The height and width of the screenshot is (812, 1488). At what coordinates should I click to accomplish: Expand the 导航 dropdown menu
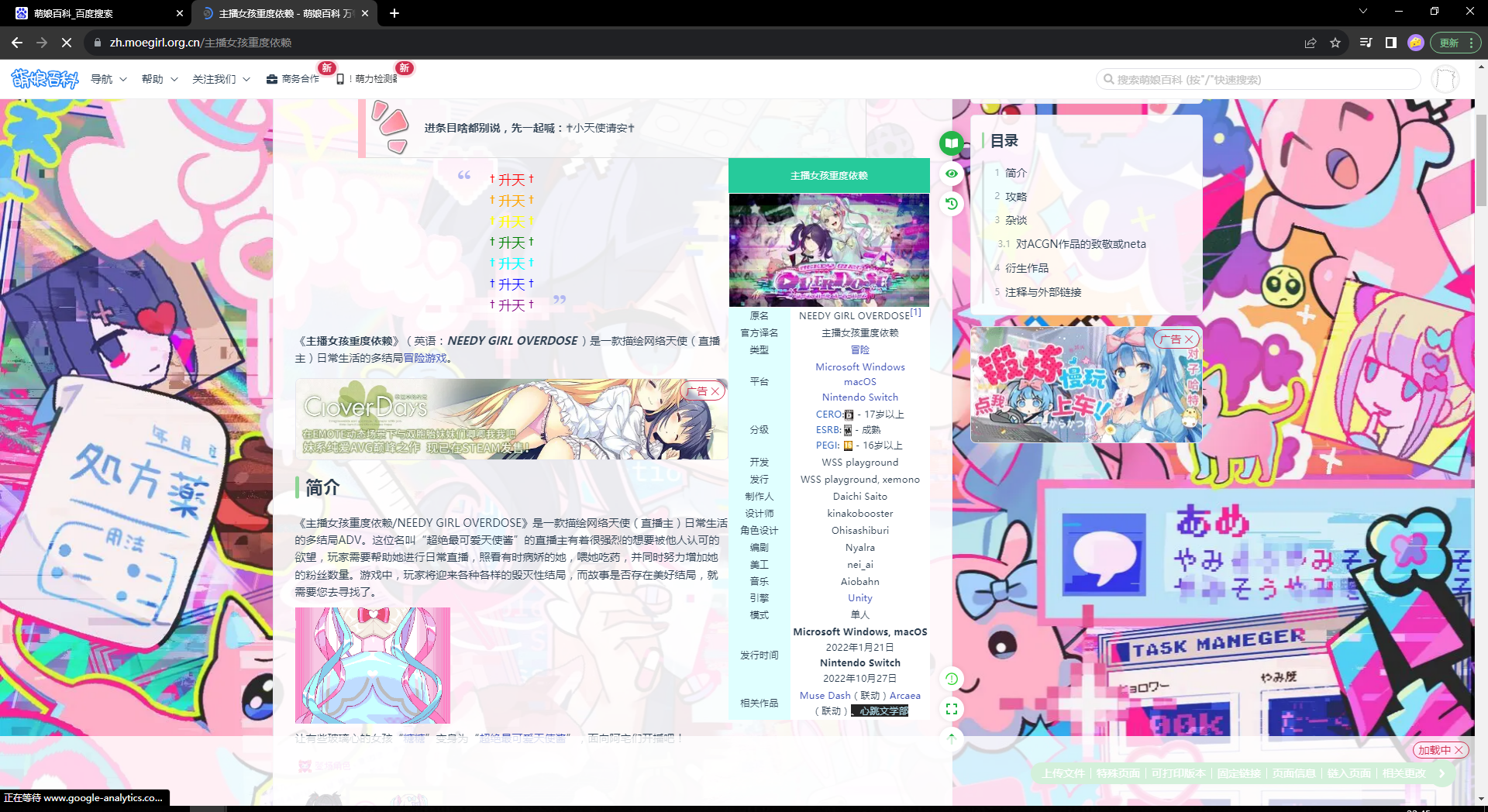point(108,79)
